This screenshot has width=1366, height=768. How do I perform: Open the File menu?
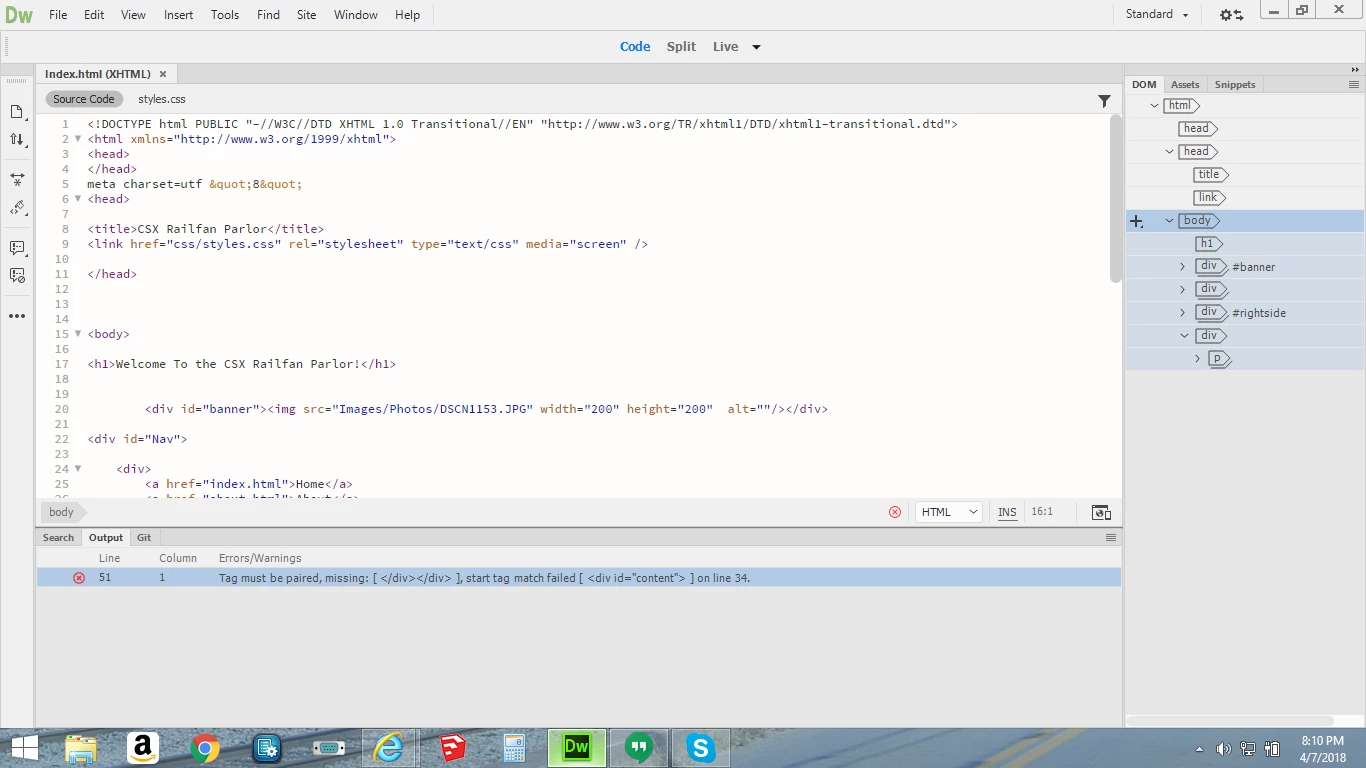(58, 15)
